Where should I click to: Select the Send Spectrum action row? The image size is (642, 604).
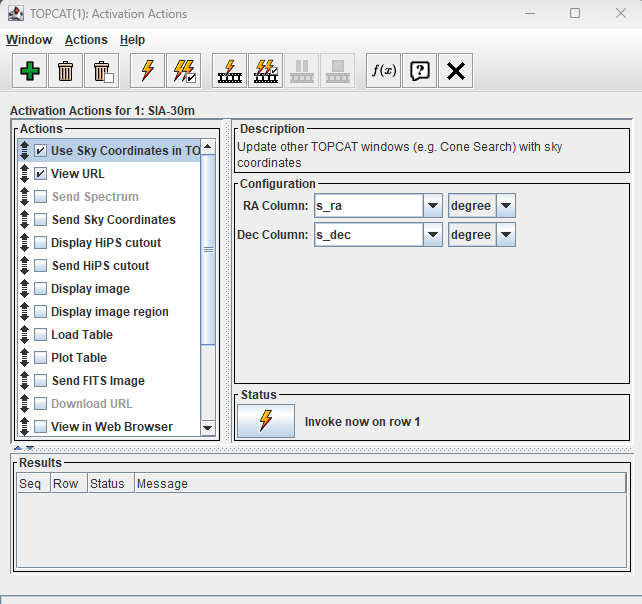[109, 197]
